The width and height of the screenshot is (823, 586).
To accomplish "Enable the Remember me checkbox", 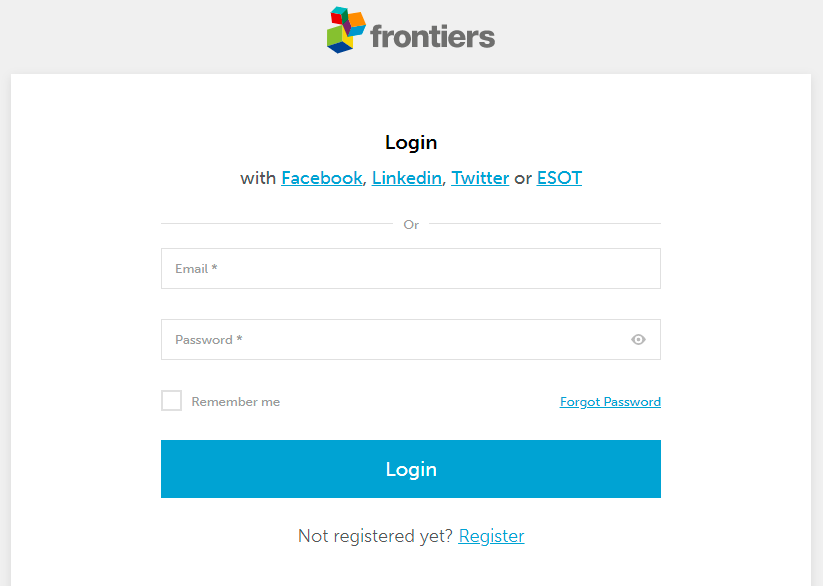I will click(172, 401).
